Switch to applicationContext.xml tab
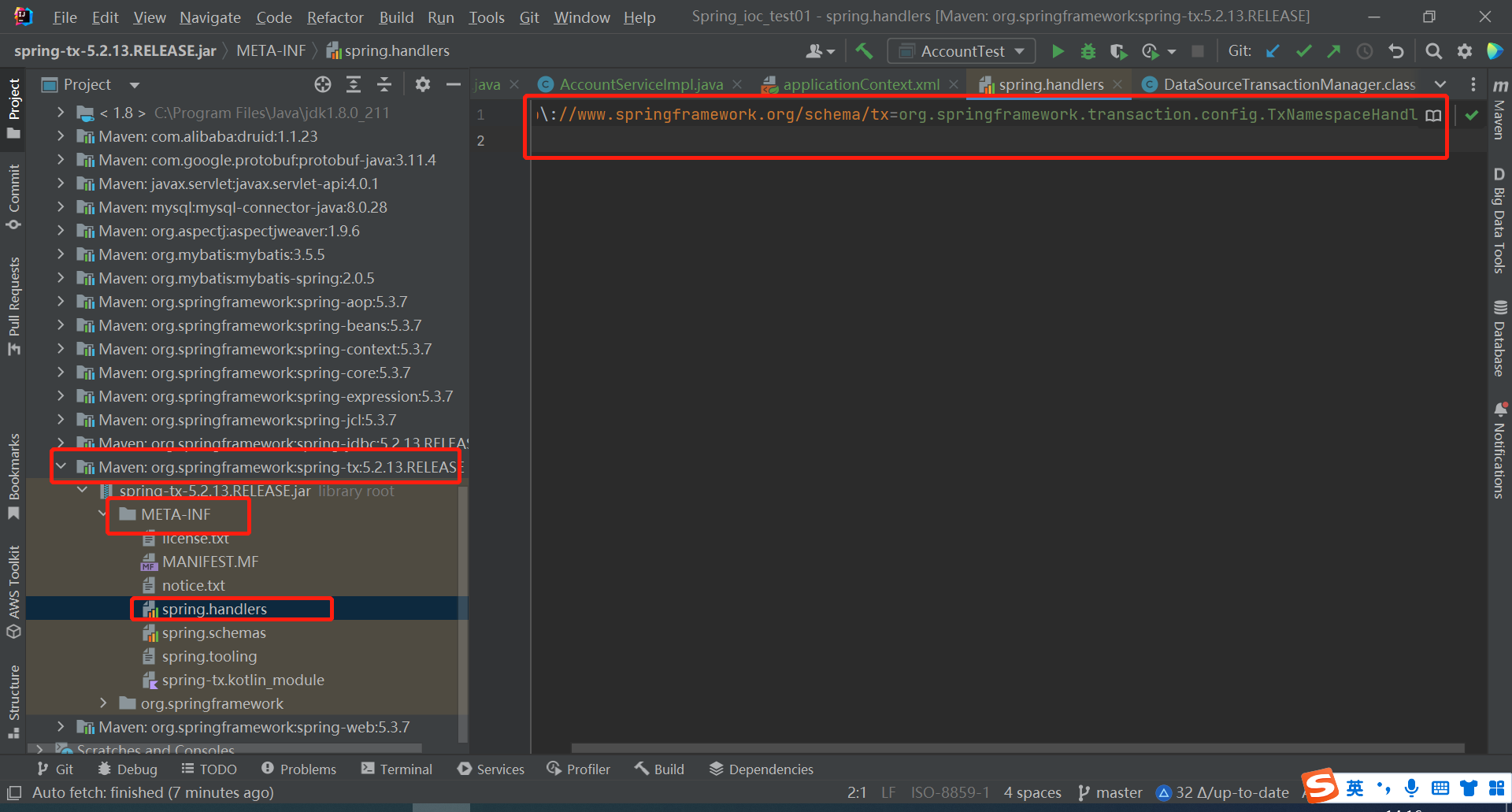Image resolution: width=1512 pixels, height=812 pixels. (x=861, y=84)
